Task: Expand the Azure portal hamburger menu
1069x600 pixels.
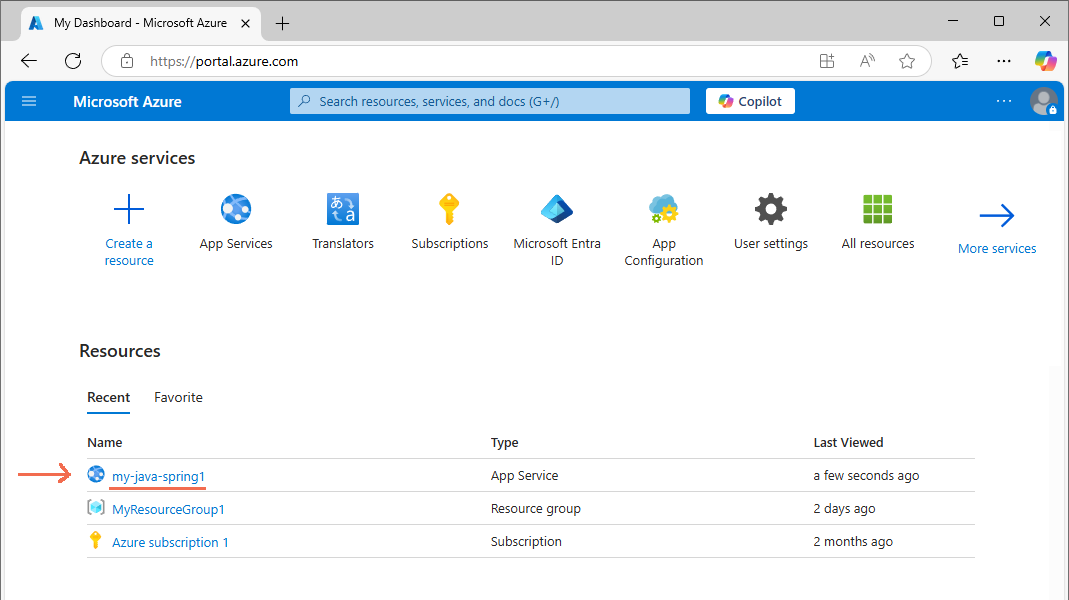Action: (x=29, y=101)
